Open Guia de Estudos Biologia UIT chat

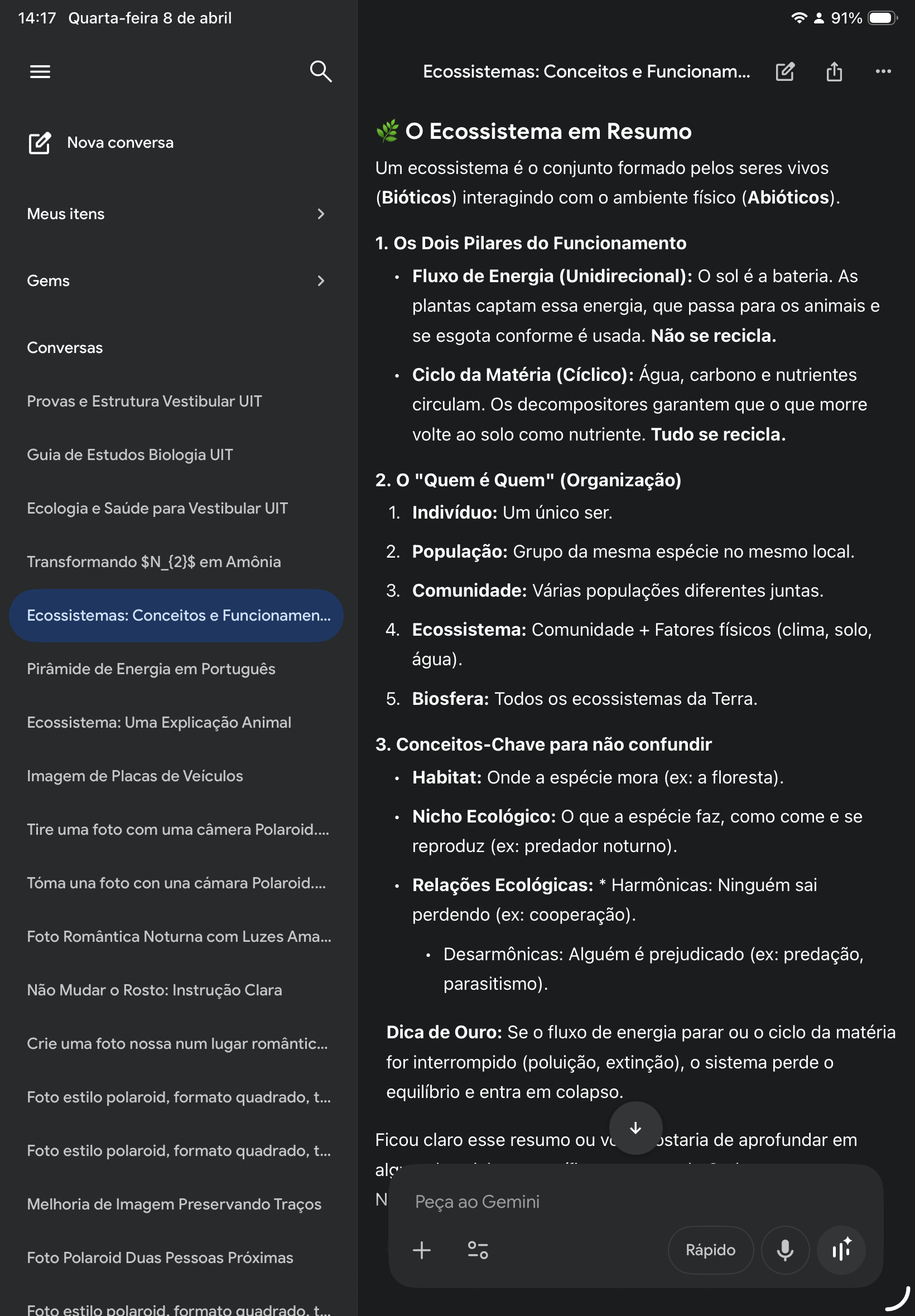[130, 454]
